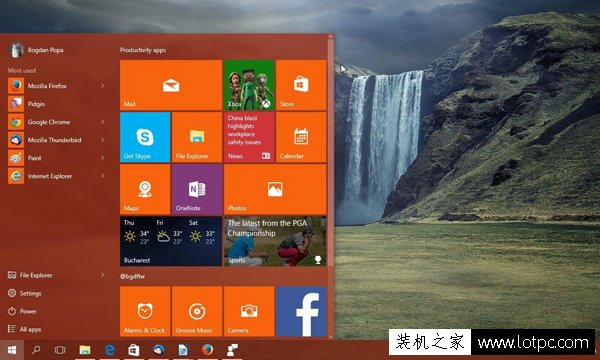Open the Sports PGA Championship tile
This screenshot has width=600, height=360.
click(x=275, y=241)
